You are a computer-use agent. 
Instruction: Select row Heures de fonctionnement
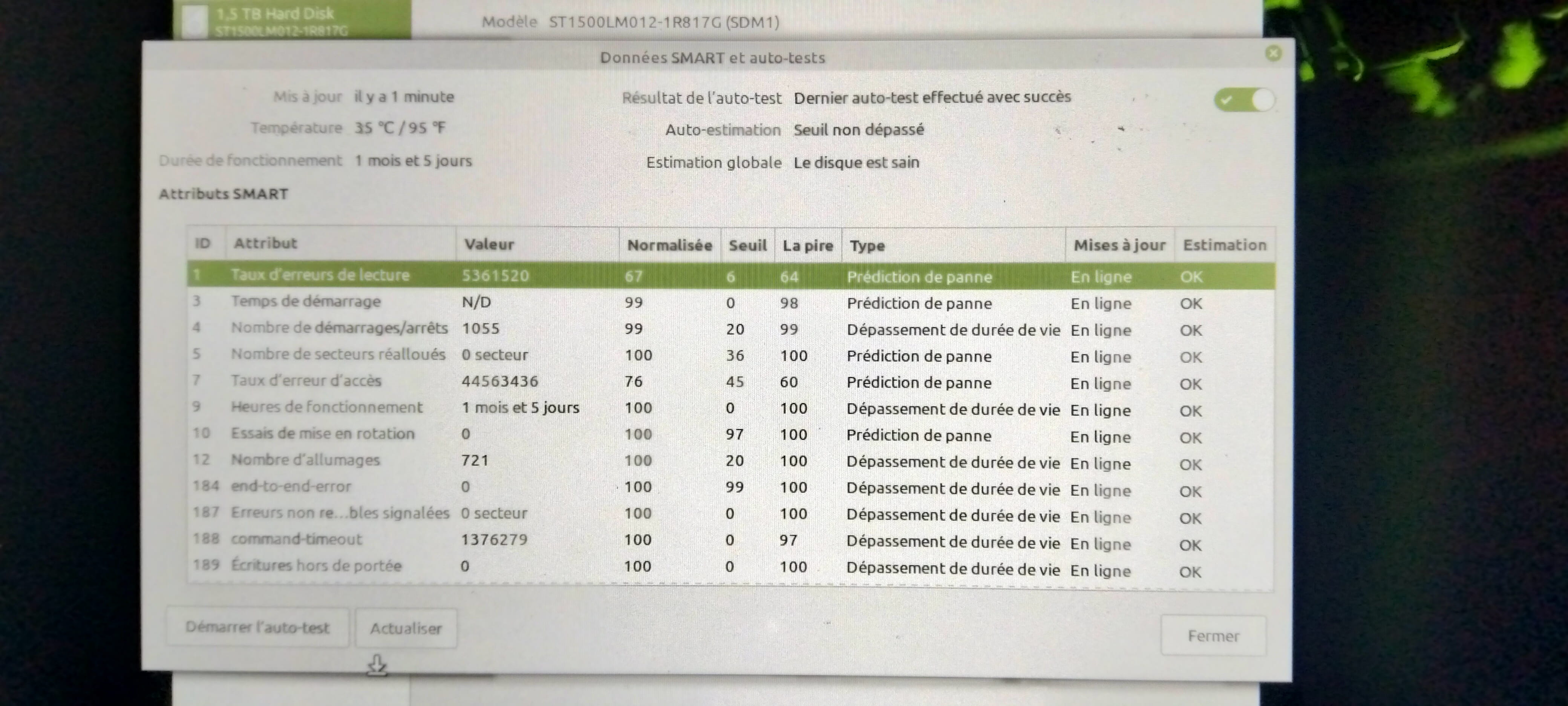tap(730, 409)
